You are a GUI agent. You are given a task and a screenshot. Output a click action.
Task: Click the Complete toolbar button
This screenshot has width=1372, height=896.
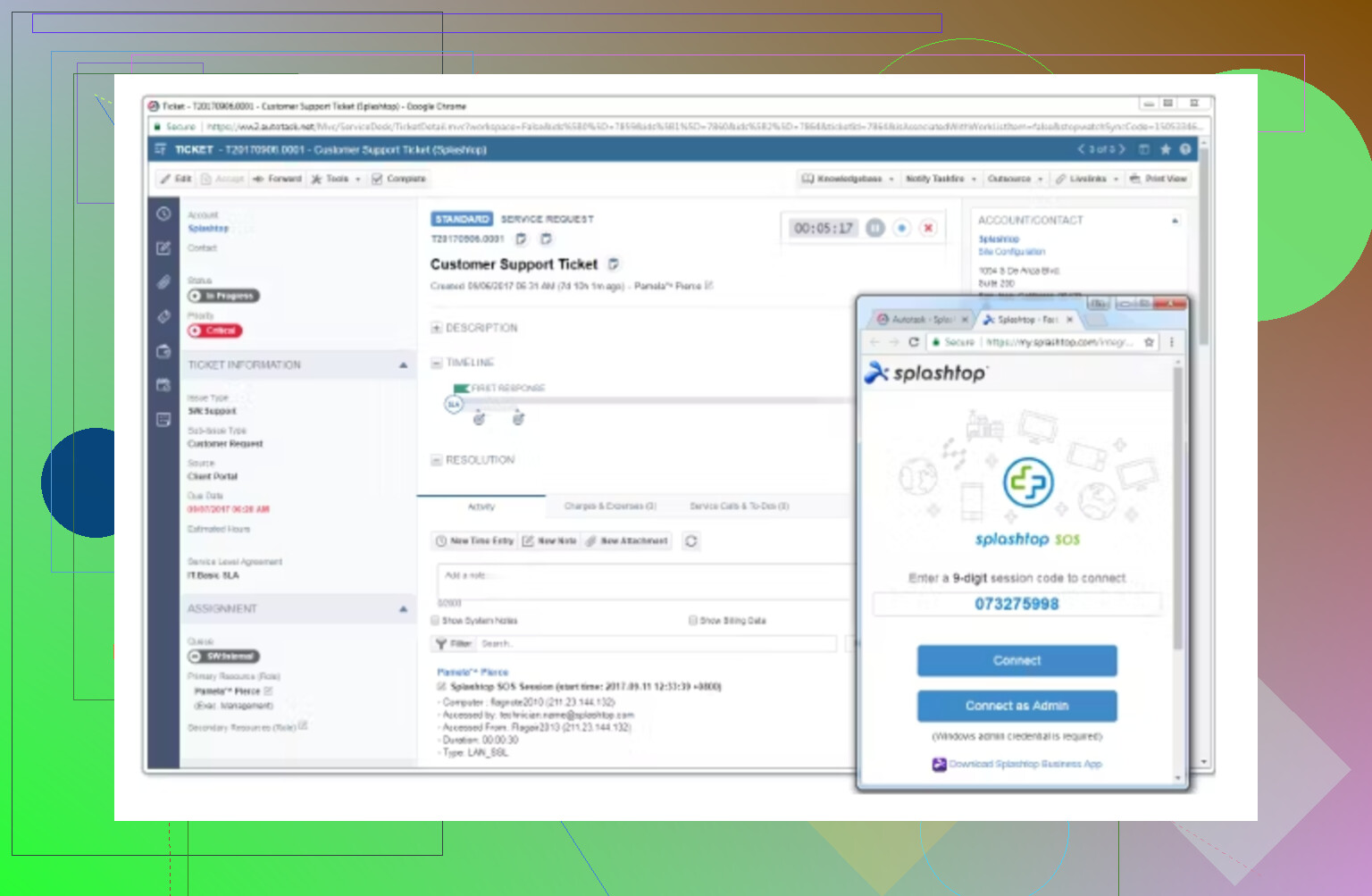click(399, 179)
